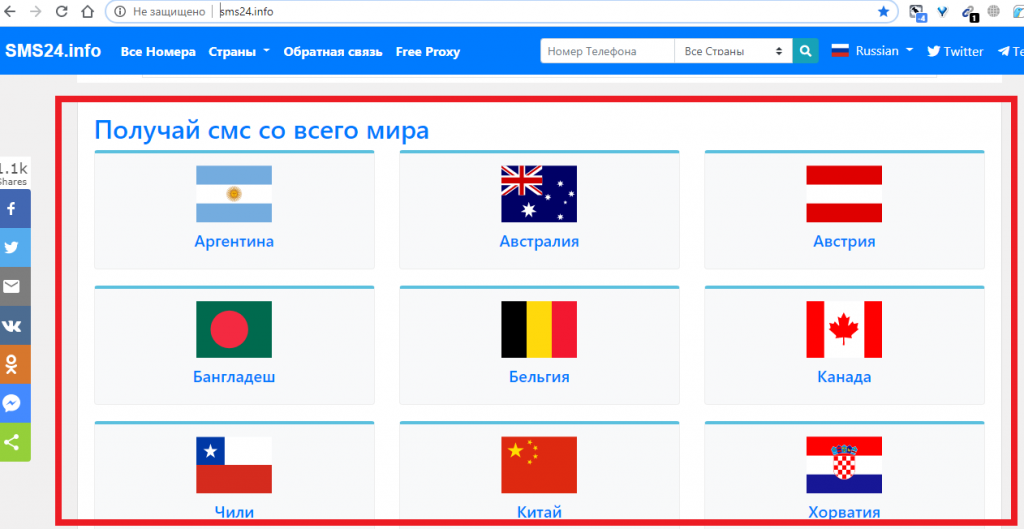Screen dimensions: 1024x529
Task: Open the Russian language selector
Action: 872,51
